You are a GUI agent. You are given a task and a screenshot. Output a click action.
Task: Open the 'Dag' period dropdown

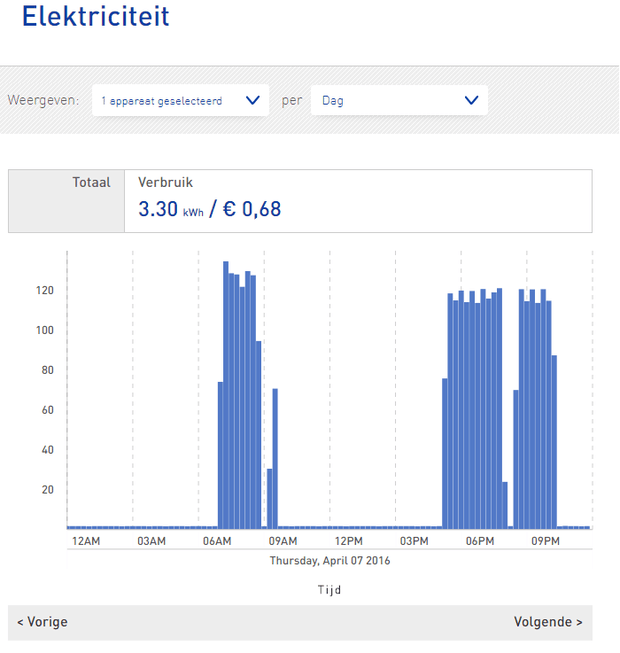click(x=399, y=100)
